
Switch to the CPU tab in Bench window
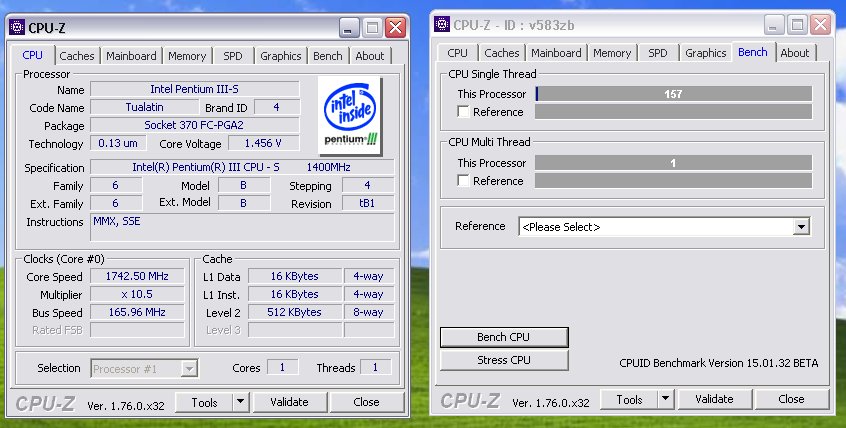click(x=458, y=53)
